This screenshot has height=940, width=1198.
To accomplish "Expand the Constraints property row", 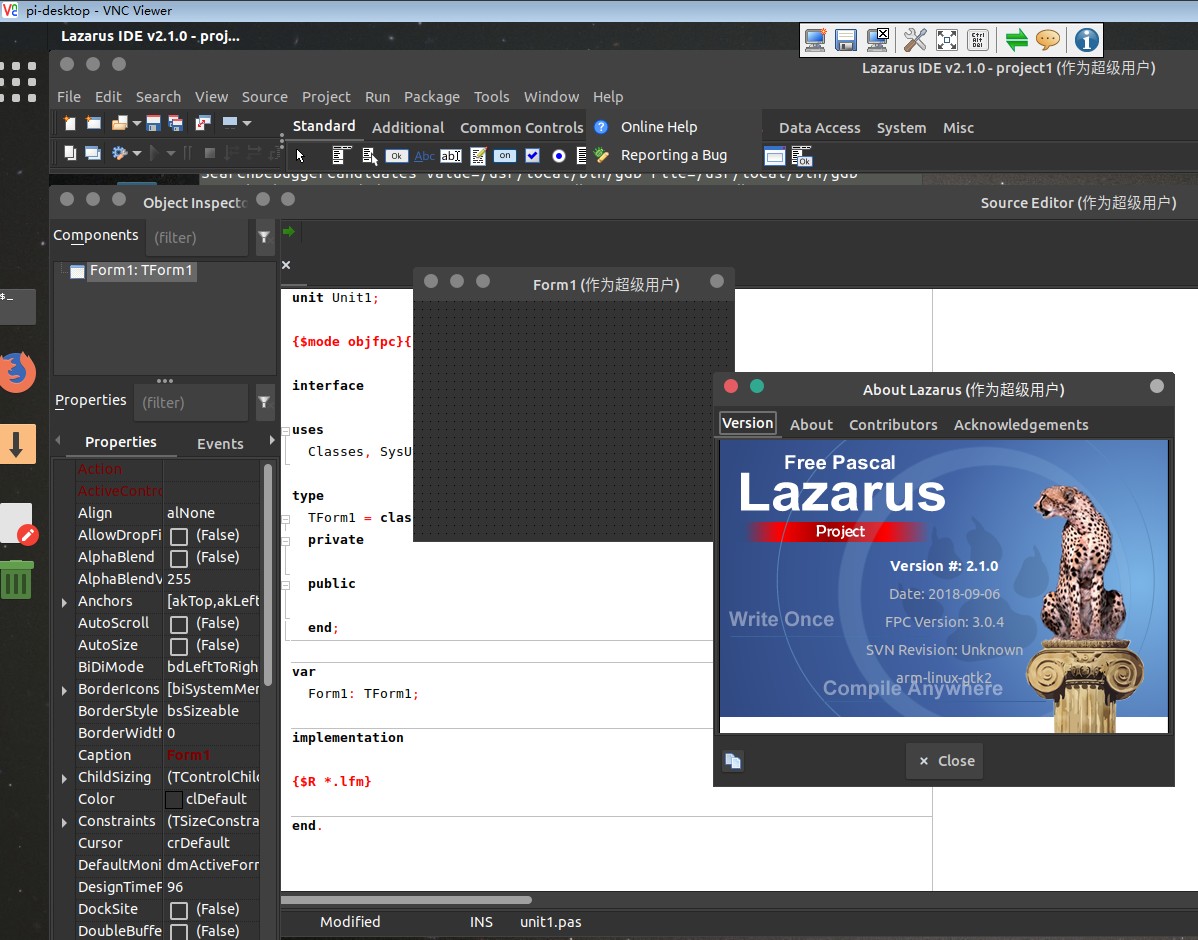I will [64, 821].
